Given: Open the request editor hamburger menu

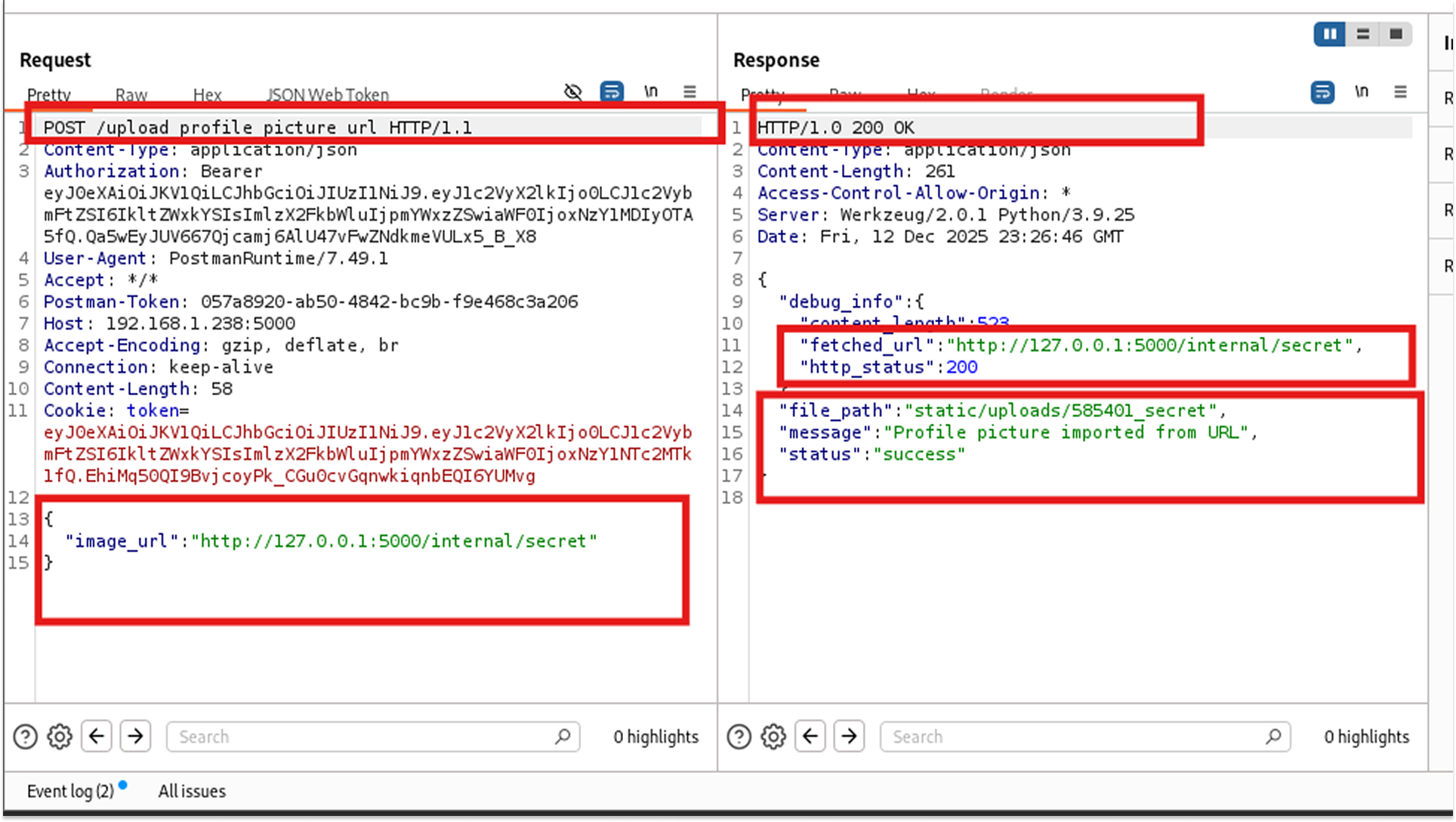Looking at the screenshot, I should (x=689, y=91).
